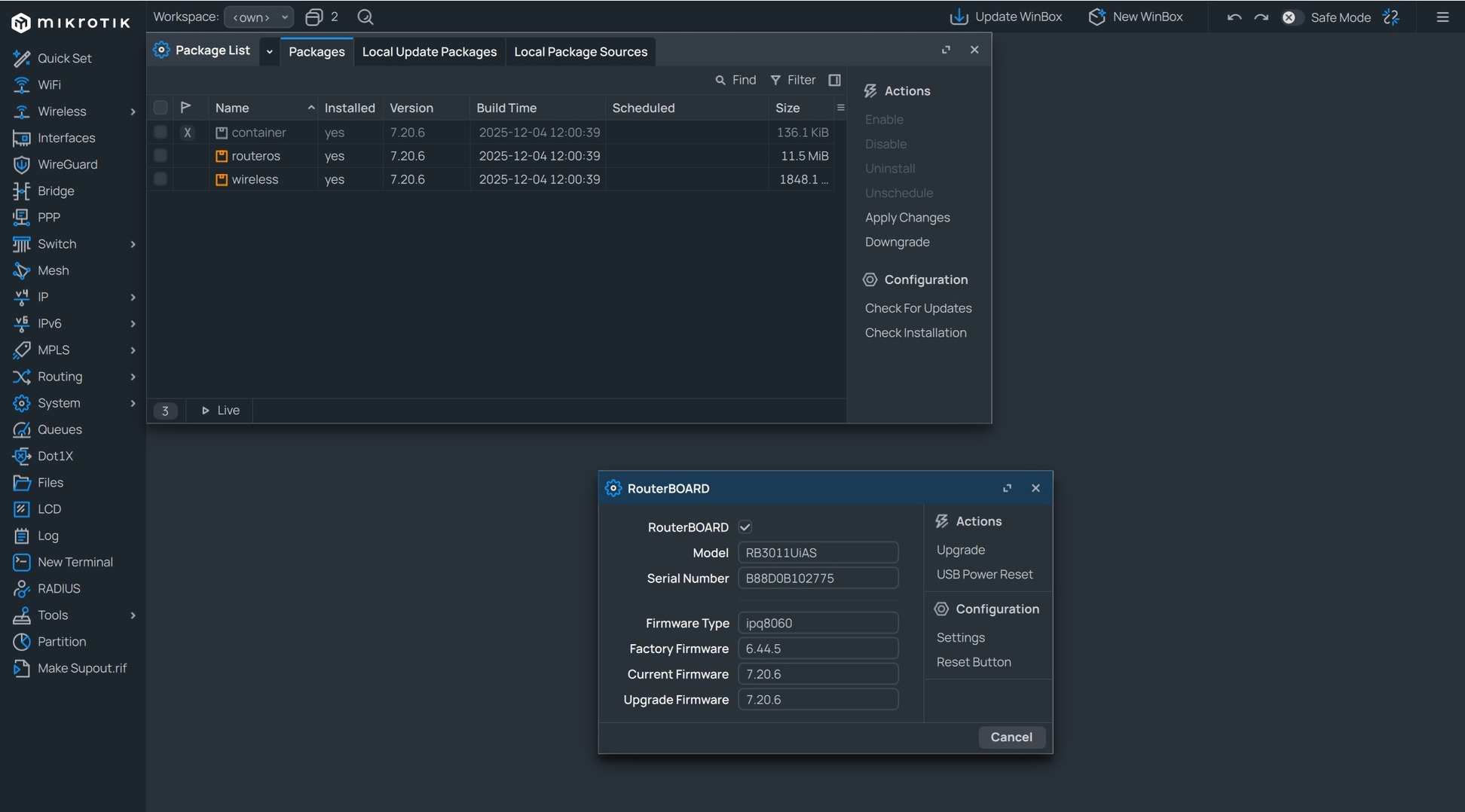
Task: Click the Find button in Package List
Action: point(736,80)
